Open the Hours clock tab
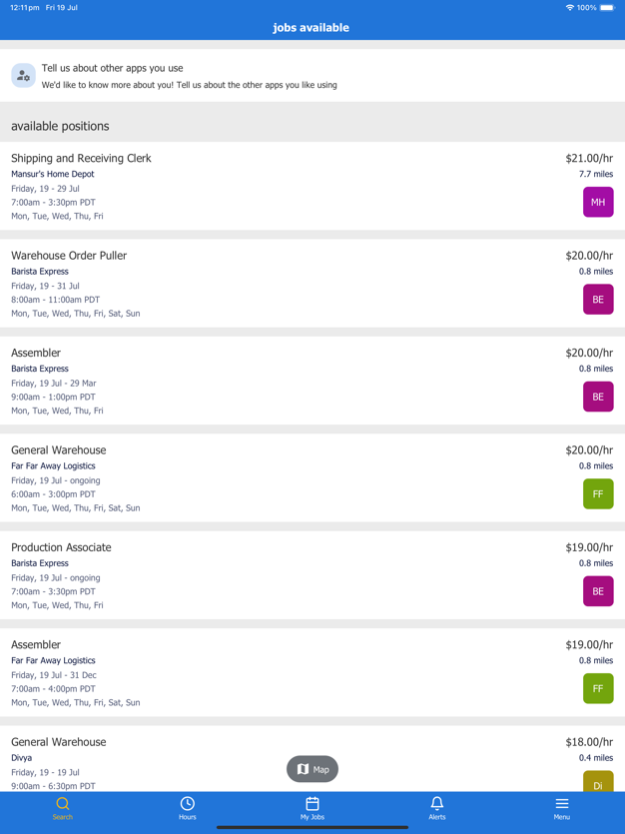The height and width of the screenshot is (834, 625). tap(187, 804)
